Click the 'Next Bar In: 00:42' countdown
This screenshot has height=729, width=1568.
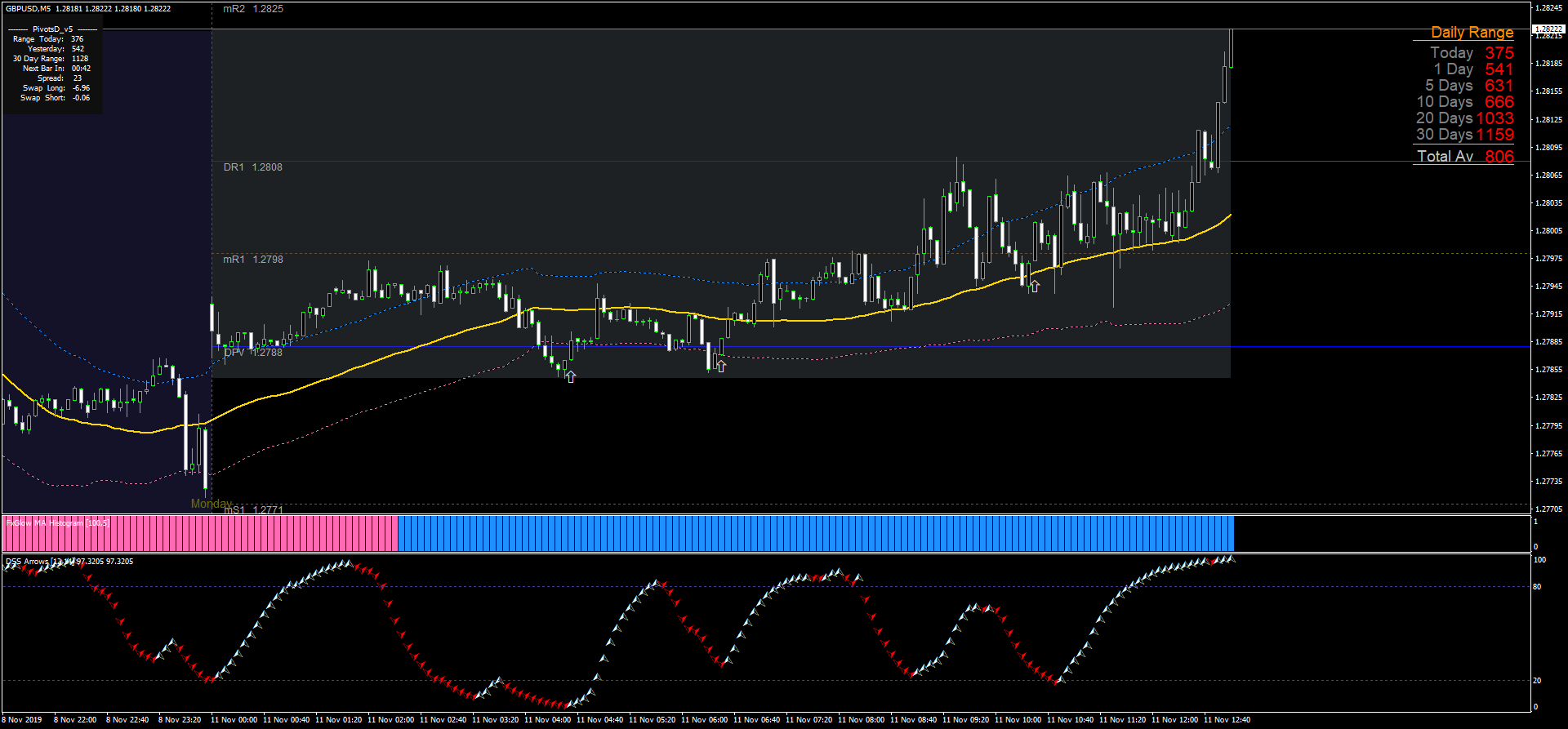[56, 69]
